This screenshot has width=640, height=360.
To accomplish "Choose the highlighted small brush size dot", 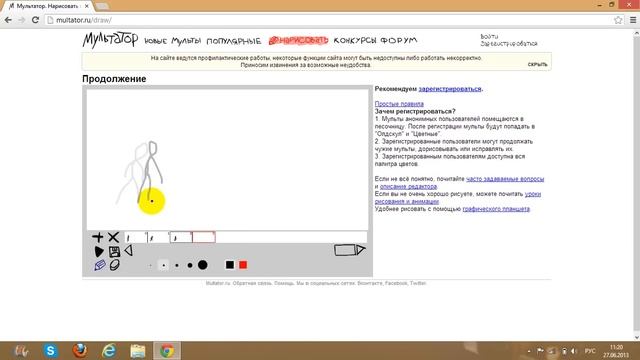I will tap(163, 265).
